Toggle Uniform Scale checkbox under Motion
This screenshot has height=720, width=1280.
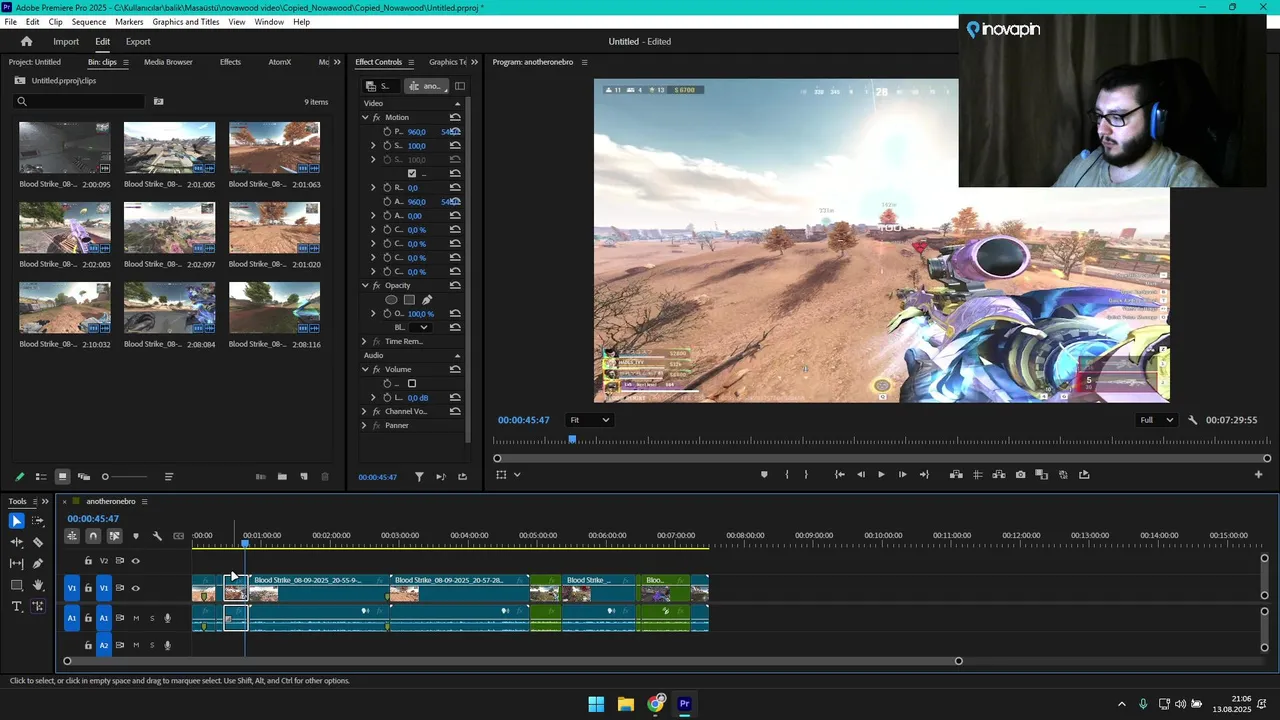pyautogui.click(x=411, y=174)
